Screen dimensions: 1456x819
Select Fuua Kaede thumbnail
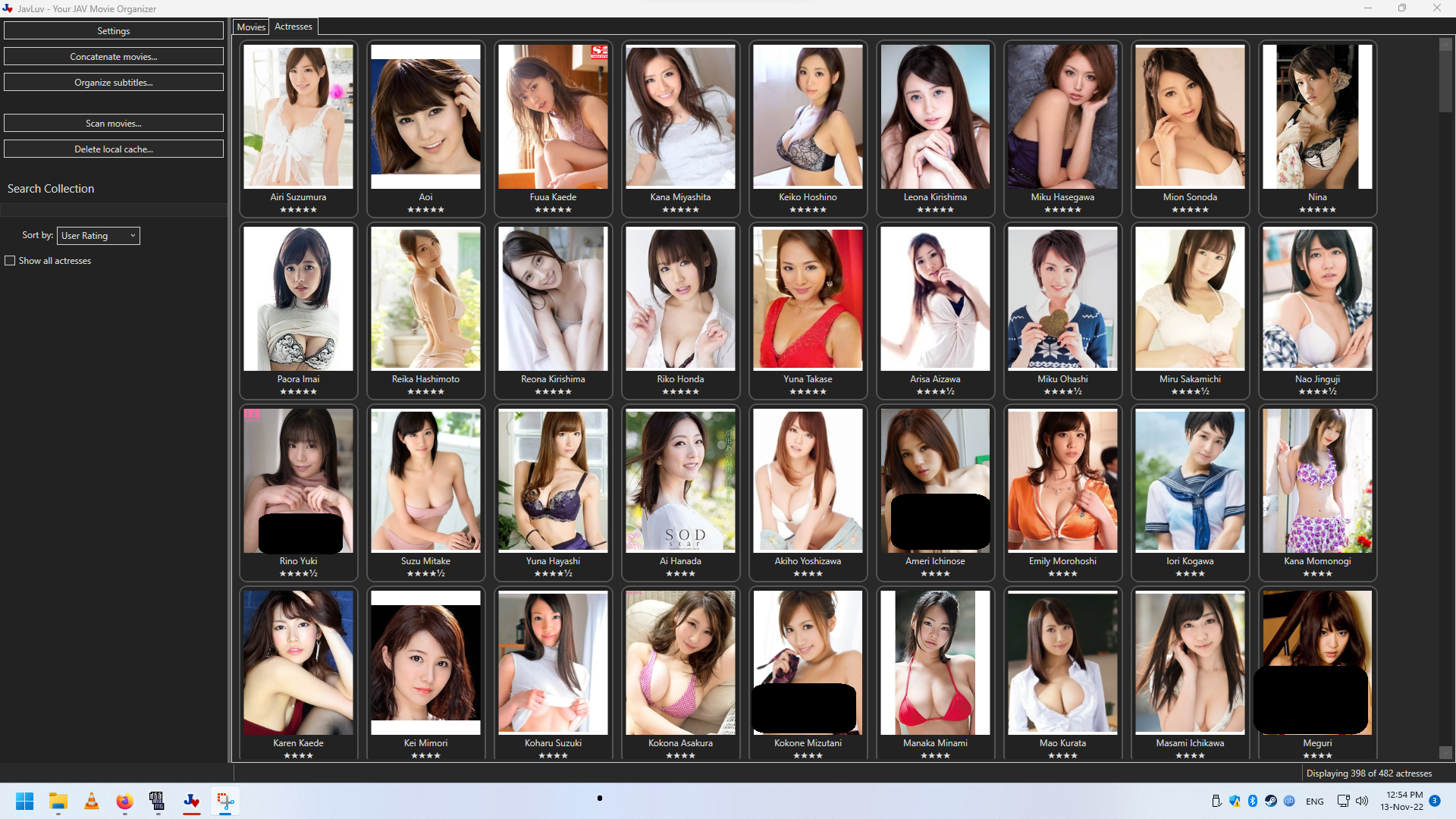click(553, 117)
